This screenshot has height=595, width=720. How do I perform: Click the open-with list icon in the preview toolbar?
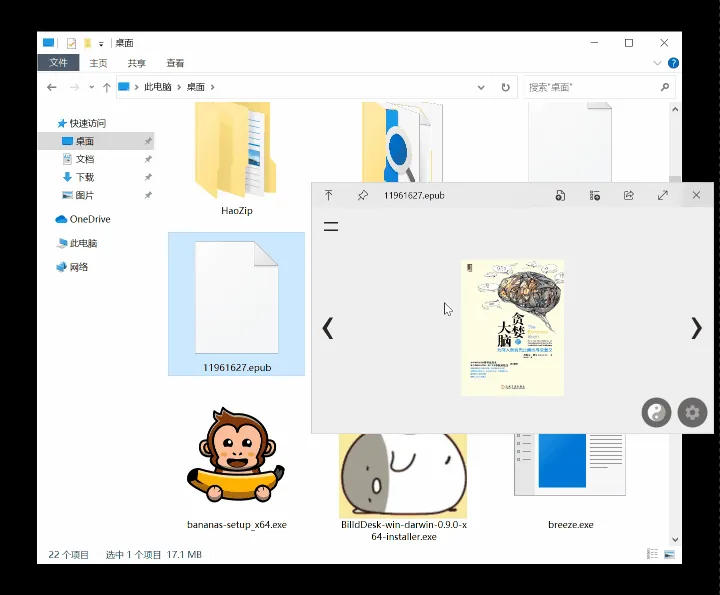595,196
